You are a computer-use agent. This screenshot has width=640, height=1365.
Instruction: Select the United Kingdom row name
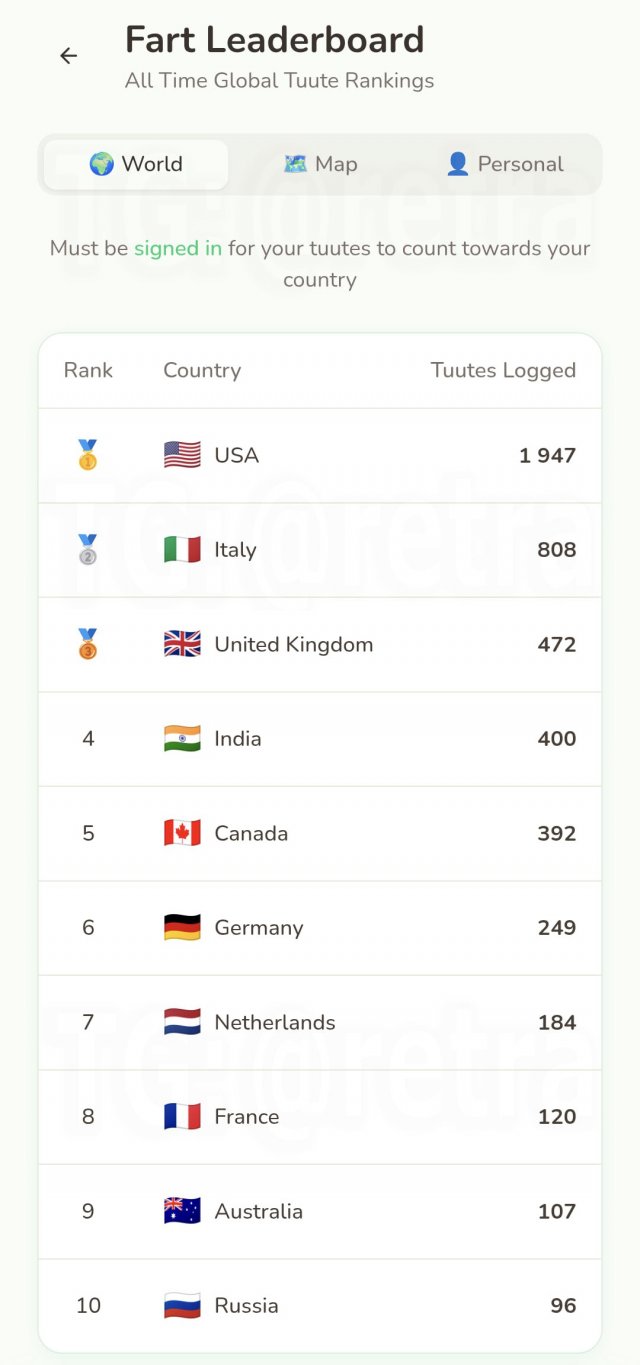click(293, 644)
